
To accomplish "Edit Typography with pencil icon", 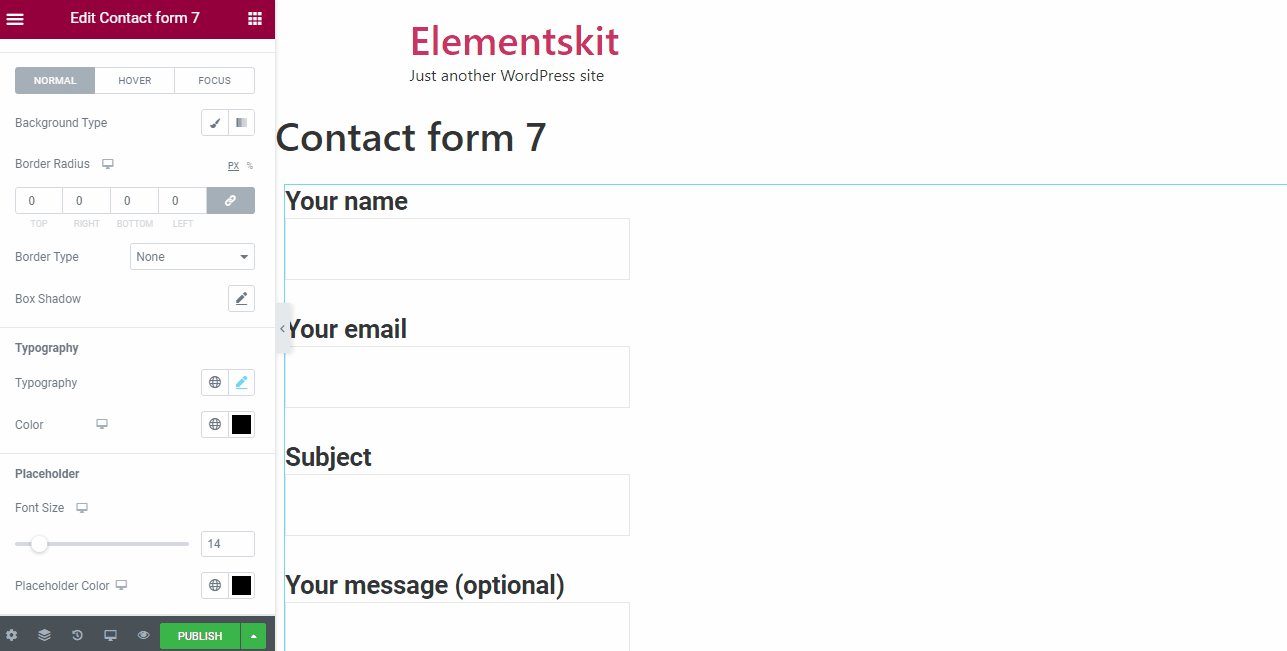I will pyautogui.click(x=241, y=383).
